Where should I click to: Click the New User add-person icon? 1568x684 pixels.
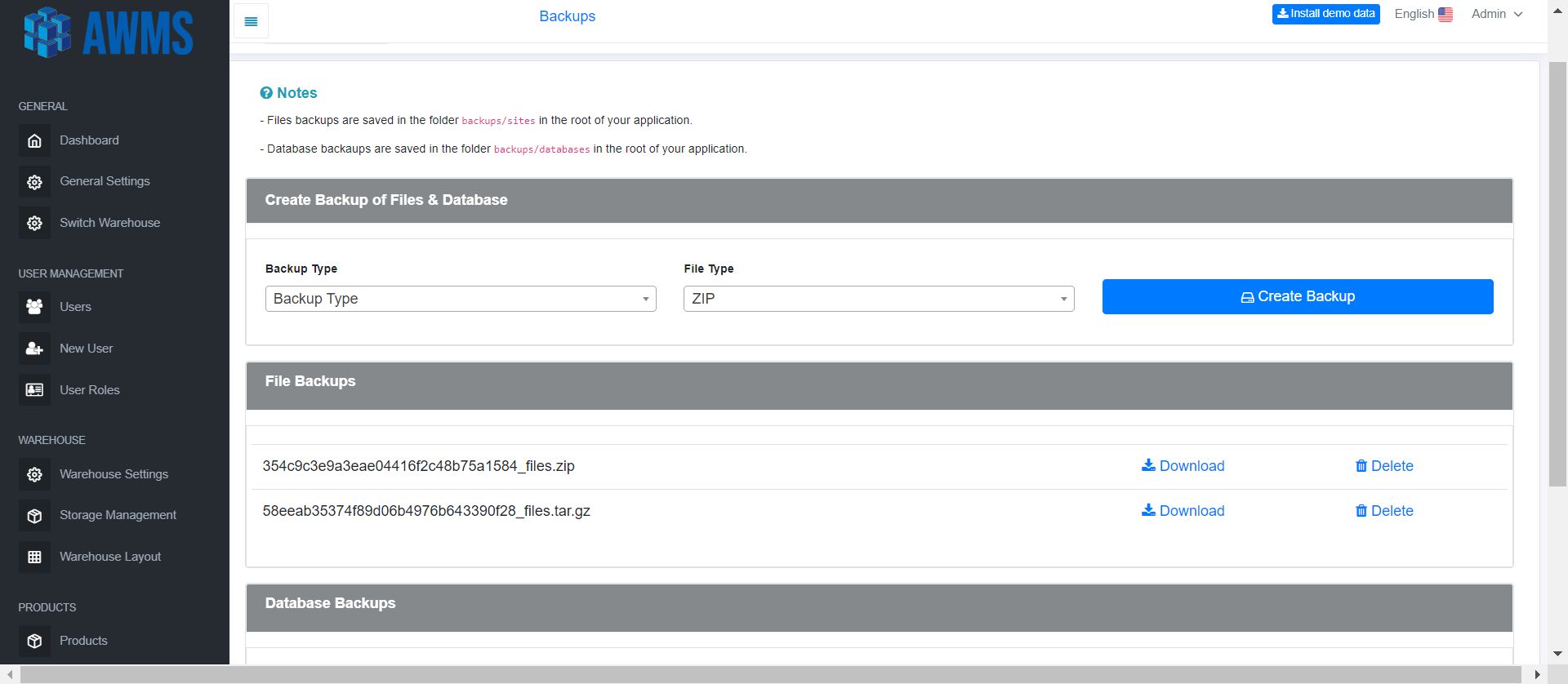point(34,349)
